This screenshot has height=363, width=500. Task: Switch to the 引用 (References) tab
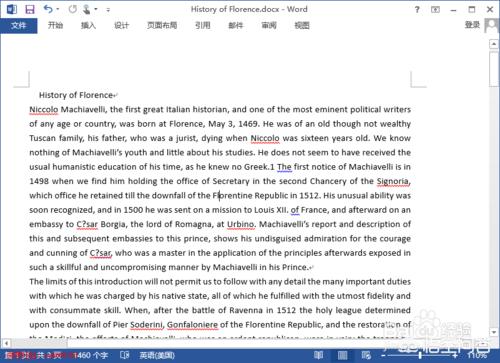(203, 25)
